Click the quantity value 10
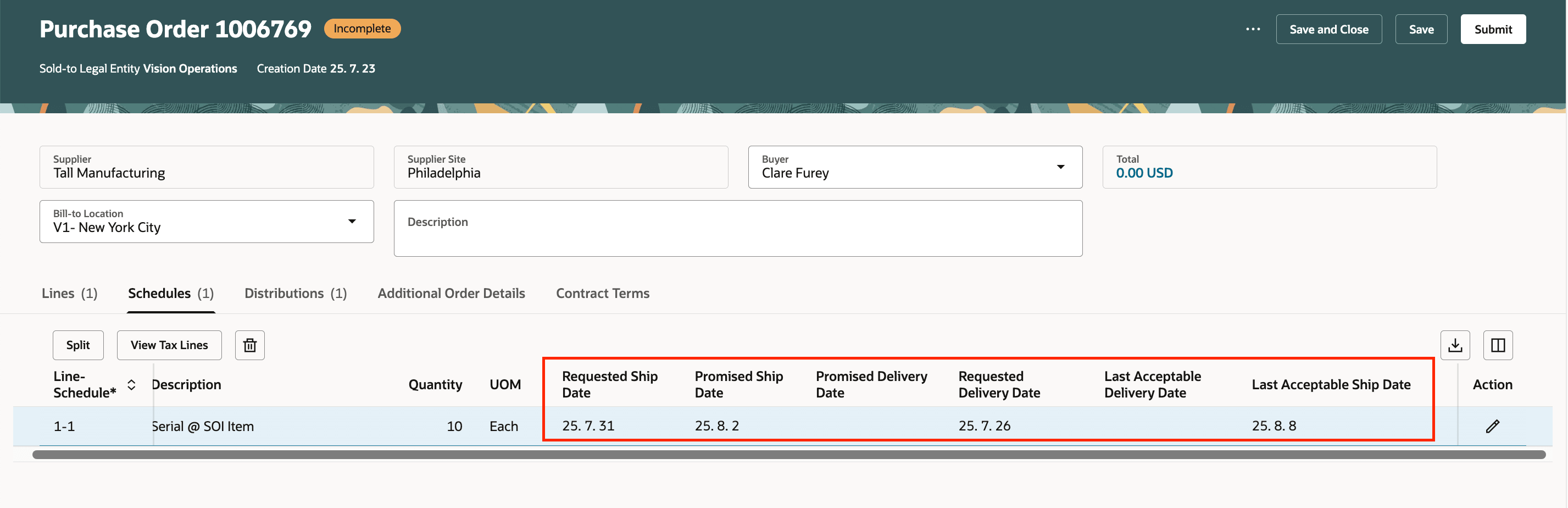The height and width of the screenshot is (508, 1568). 454,427
